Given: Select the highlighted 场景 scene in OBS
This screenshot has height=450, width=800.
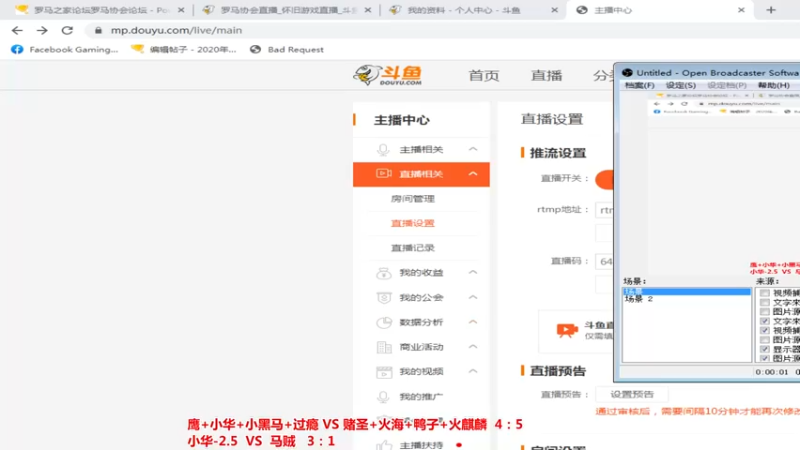Looking at the screenshot, I should (x=686, y=291).
